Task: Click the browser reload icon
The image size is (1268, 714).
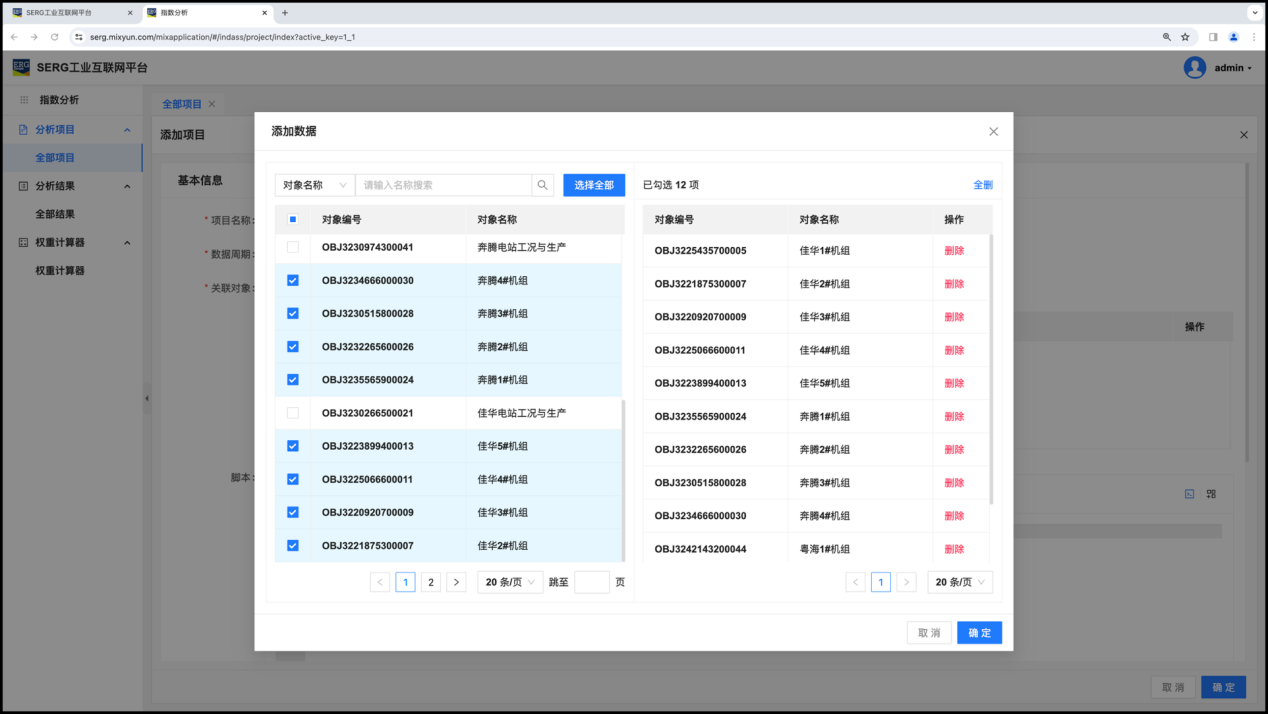Action: 54,37
